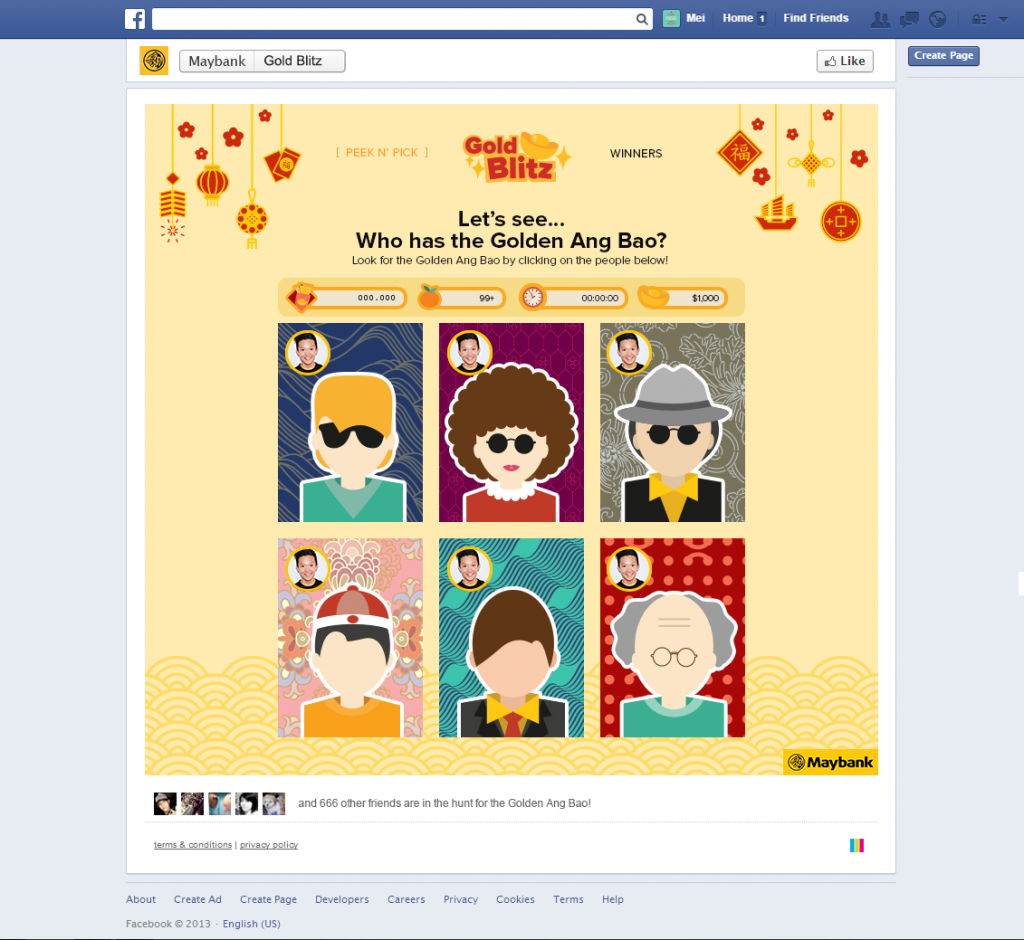Expand the account menu arrow

1003,19
